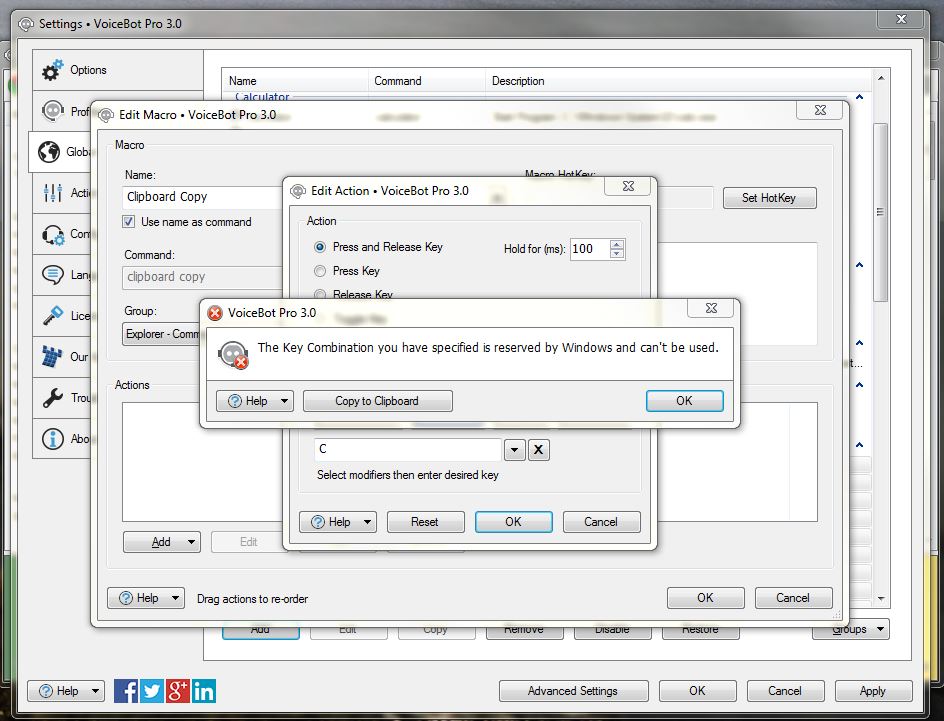Screen dimensions: 944x721
Task: Open Help dropdown in error dialog
Action: [x=255, y=401]
